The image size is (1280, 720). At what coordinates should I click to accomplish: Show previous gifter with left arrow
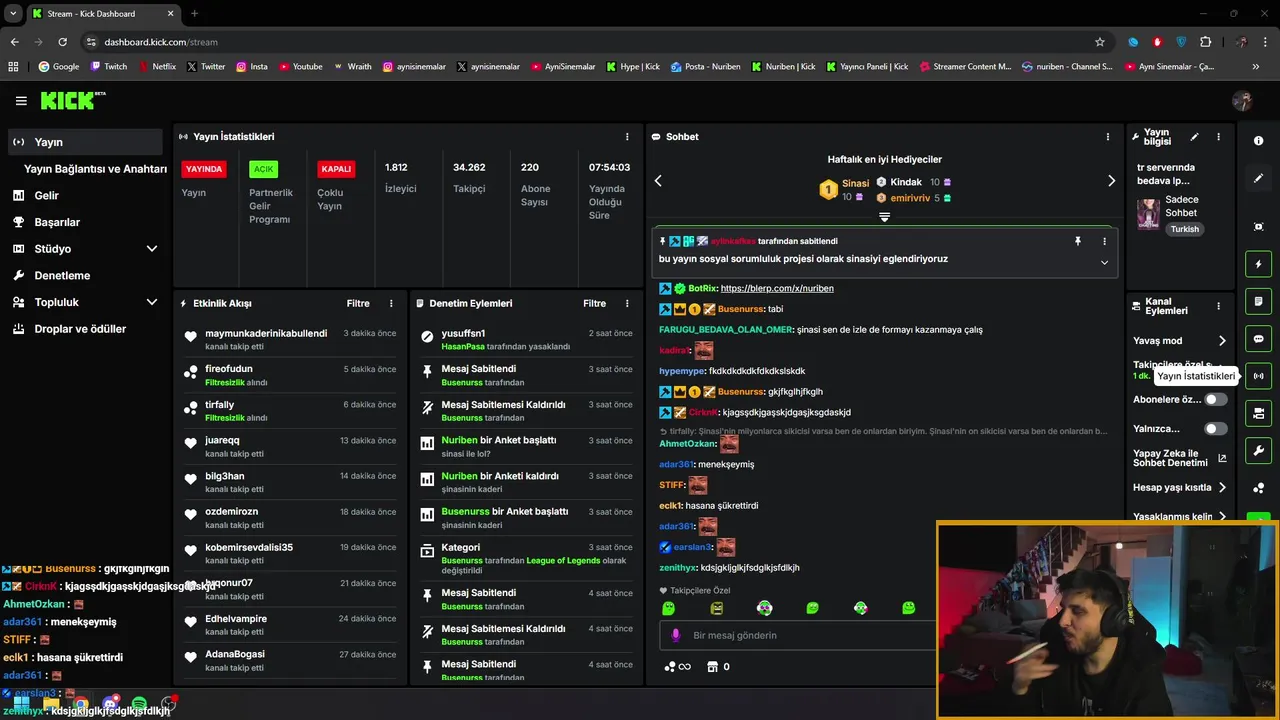tap(658, 181)
